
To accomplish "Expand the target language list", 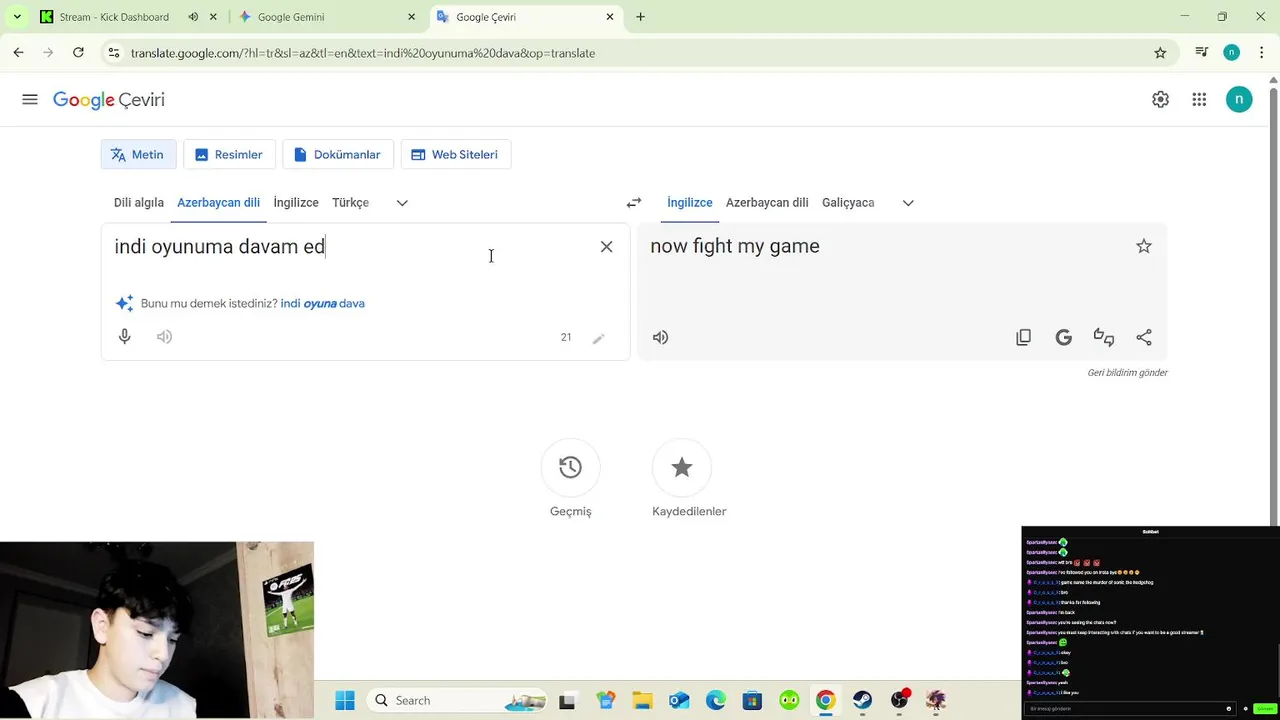I will tap(908, 203).
